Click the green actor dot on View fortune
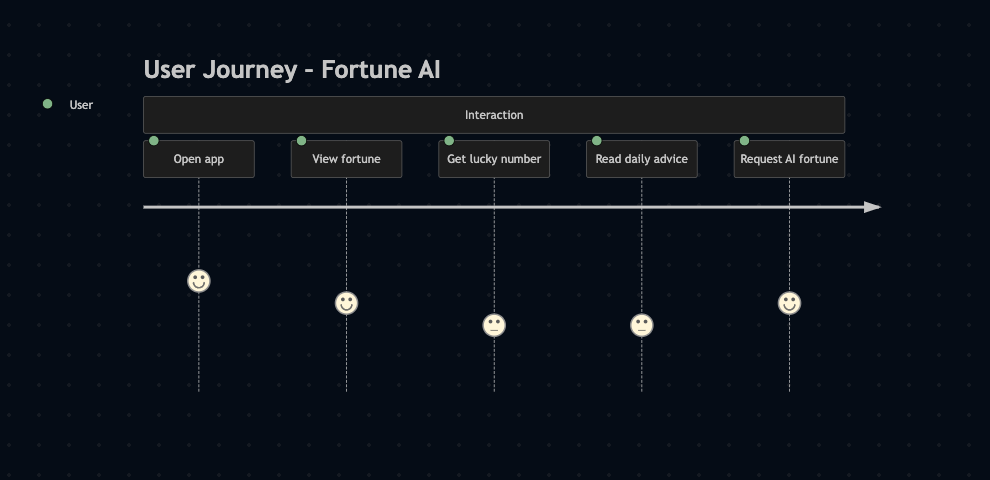Screen dimensions: 990x480 coord(302,140)
